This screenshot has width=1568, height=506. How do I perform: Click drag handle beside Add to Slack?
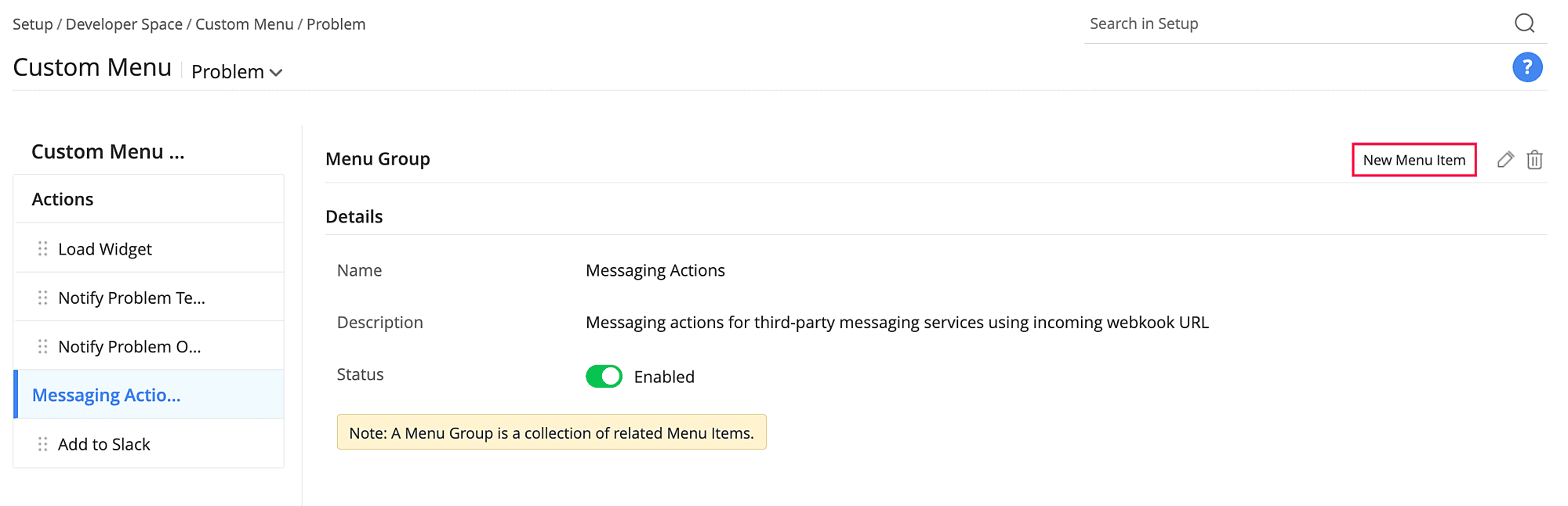pos(42,444)
